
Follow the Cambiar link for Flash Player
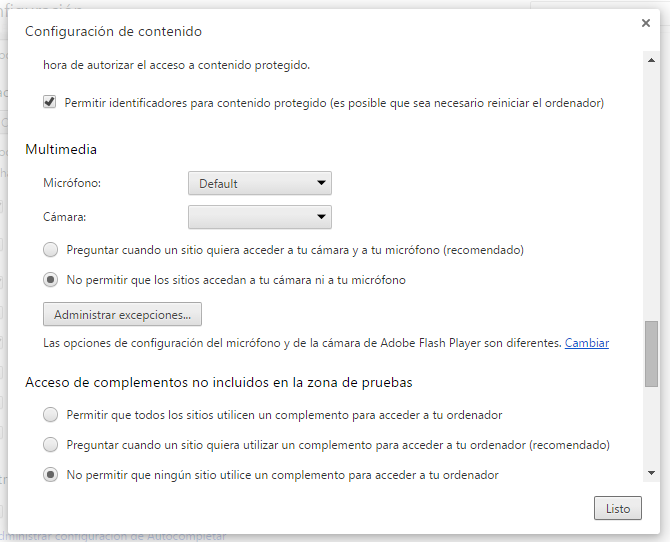(x=587, y=343)
